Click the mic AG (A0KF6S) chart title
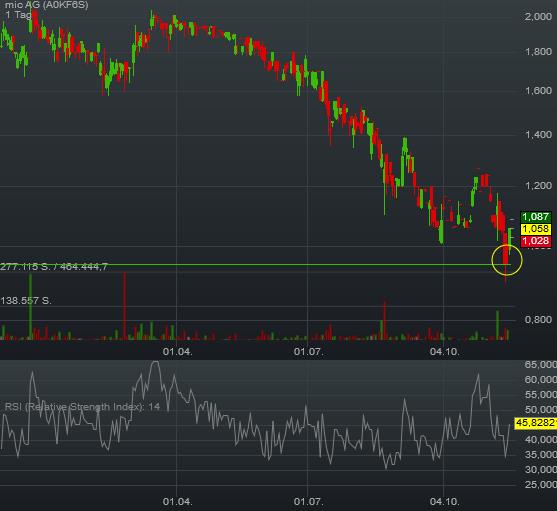Viewport: 557px width, 511px height. click(46, 5)
